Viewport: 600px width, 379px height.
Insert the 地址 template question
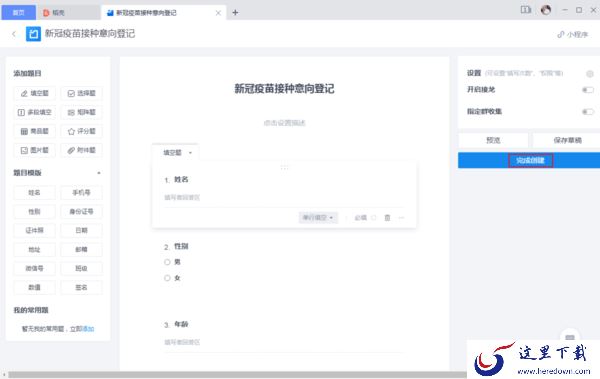(34, 250)
